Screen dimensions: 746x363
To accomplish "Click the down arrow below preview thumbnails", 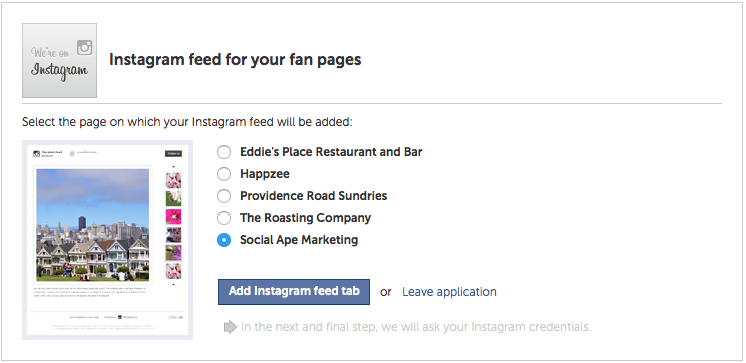I will tap(173, 285).
